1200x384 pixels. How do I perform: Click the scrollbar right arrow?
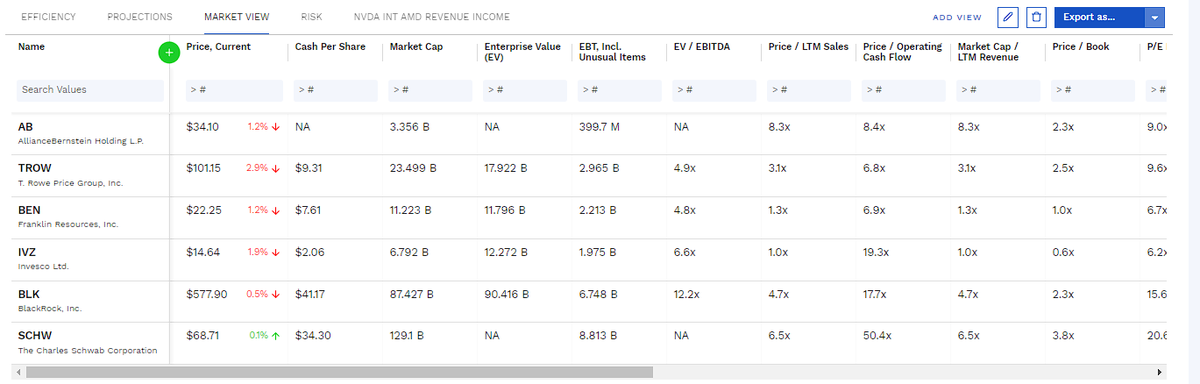point(1159,372)
